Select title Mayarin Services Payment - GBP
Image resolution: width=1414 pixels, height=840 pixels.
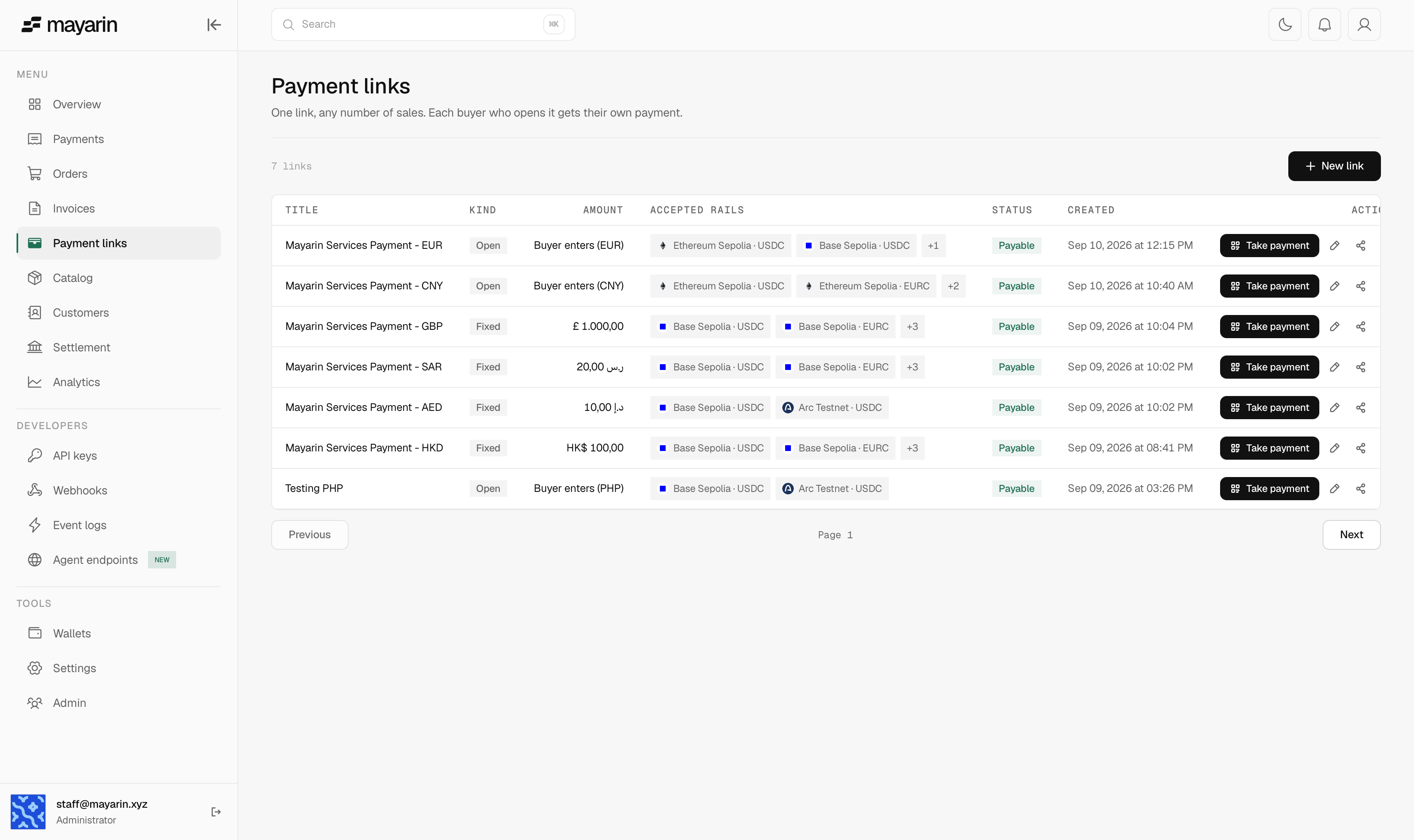tap(364, 327)
